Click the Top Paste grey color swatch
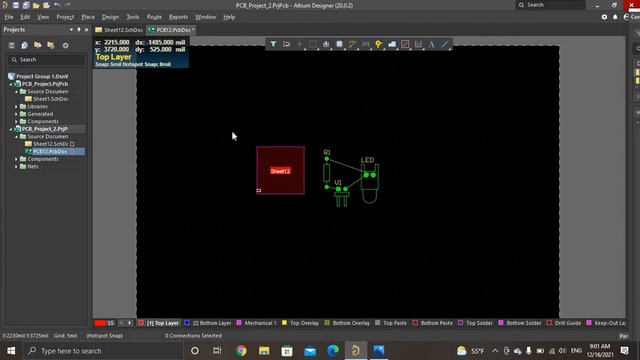This screenshot has width=640, height=360. coord(378,323)
